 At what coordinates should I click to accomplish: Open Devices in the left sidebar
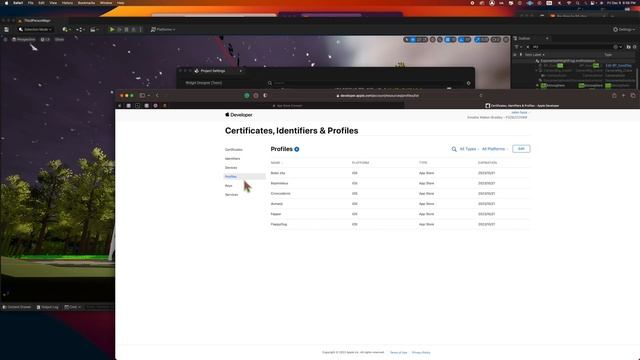tap(231, 168)
